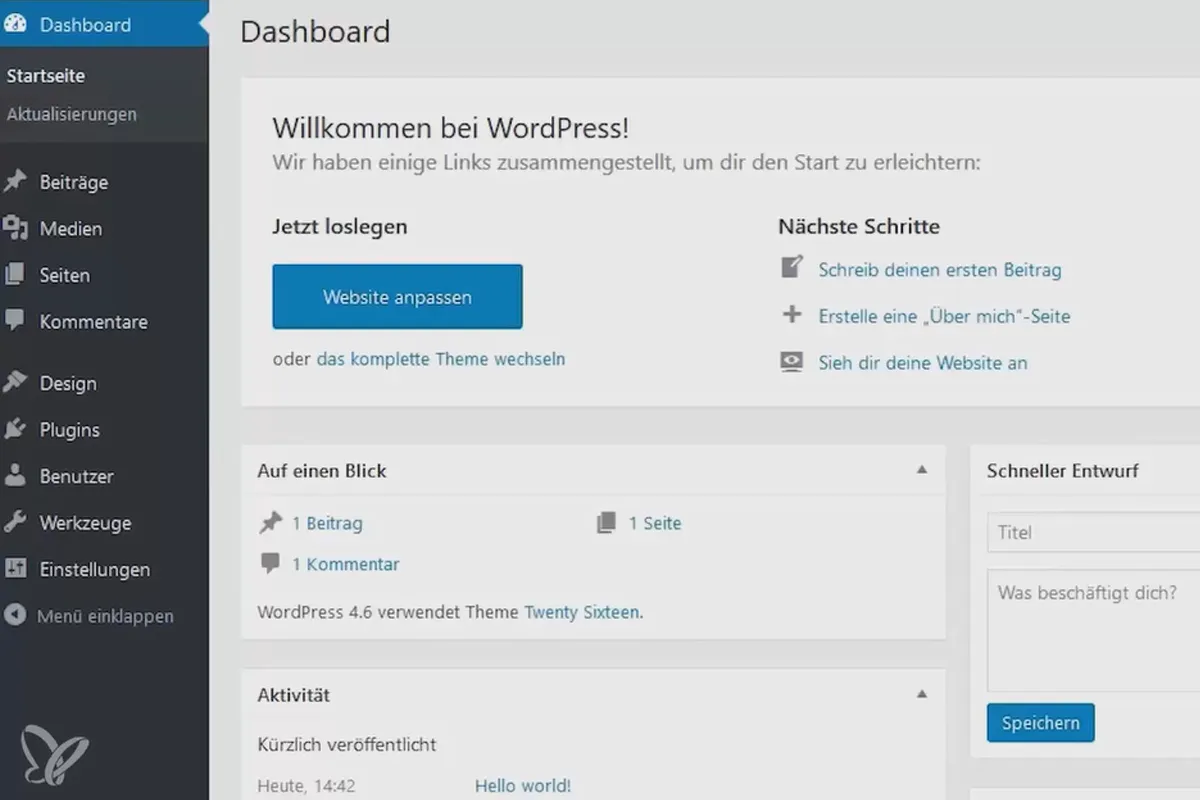Open the Aktualisierungen submenu item

coord(72,114)
